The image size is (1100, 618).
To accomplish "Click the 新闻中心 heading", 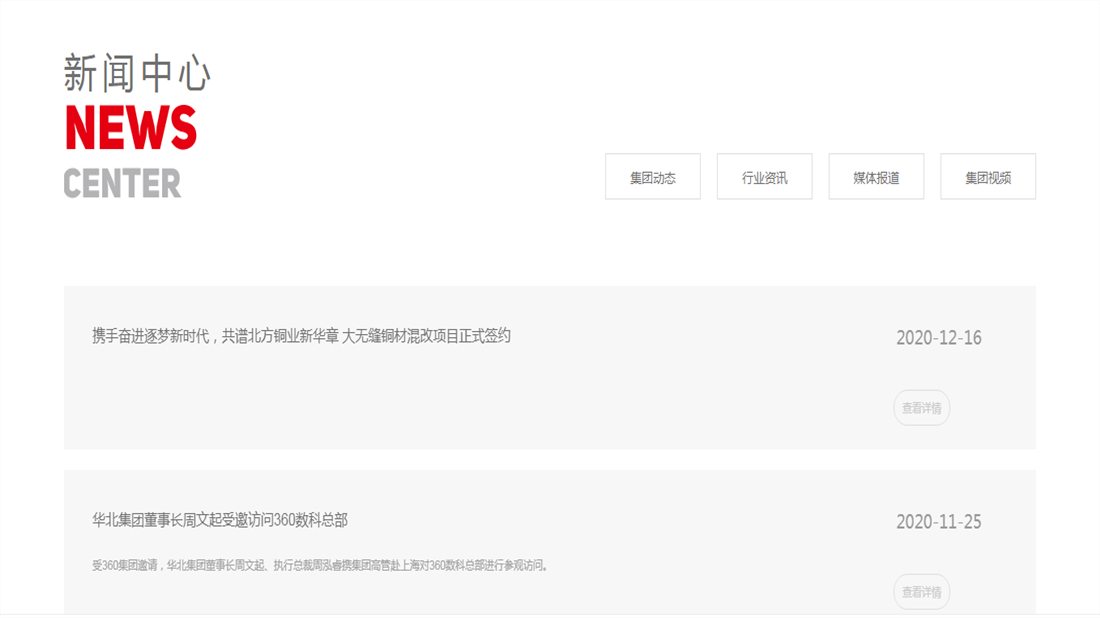I will 137,73.
